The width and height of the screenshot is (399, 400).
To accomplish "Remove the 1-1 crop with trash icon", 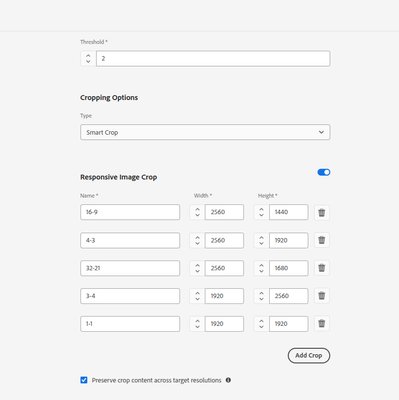I will (322, 324).
